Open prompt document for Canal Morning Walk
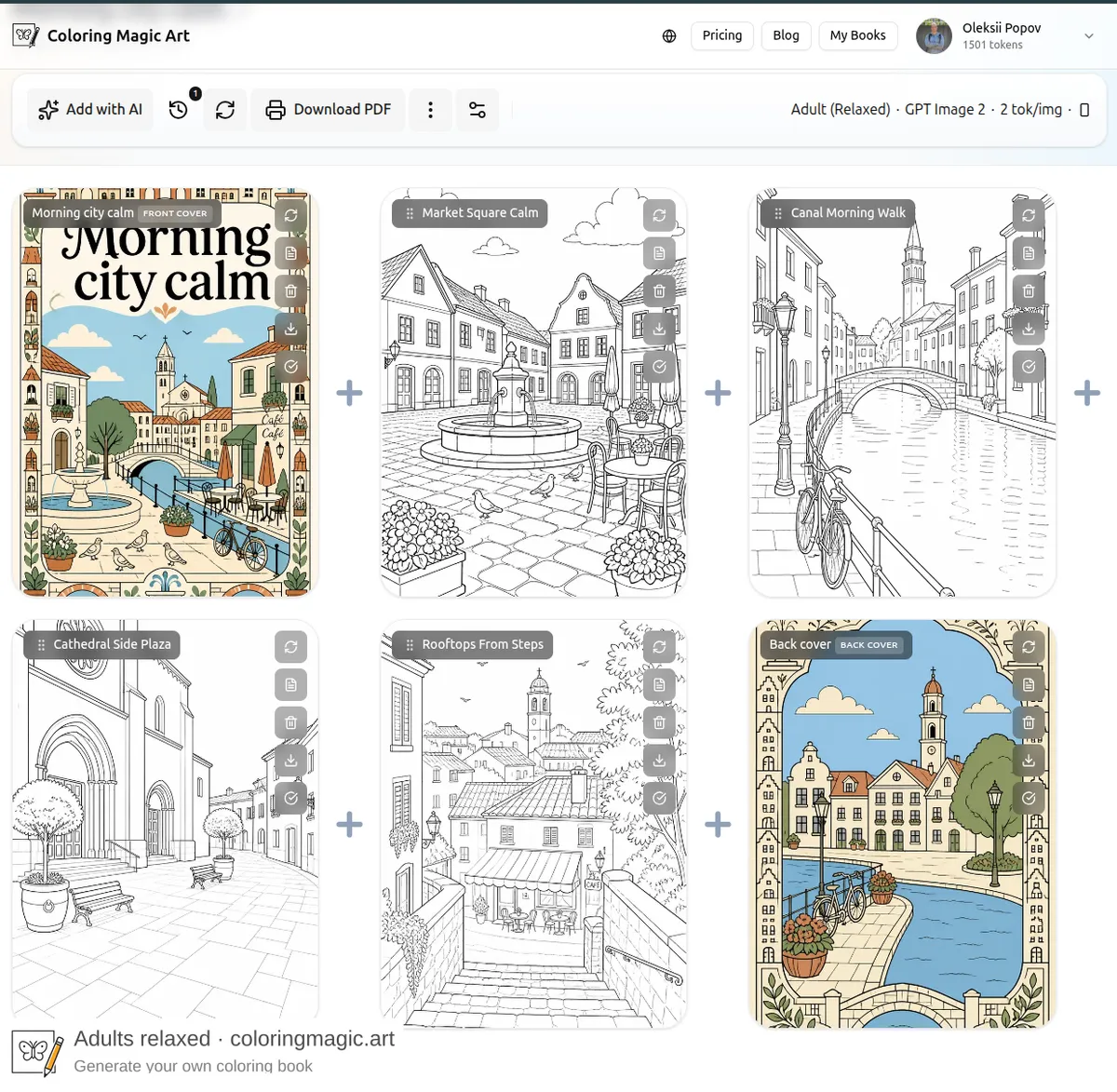 point(1029,253)
